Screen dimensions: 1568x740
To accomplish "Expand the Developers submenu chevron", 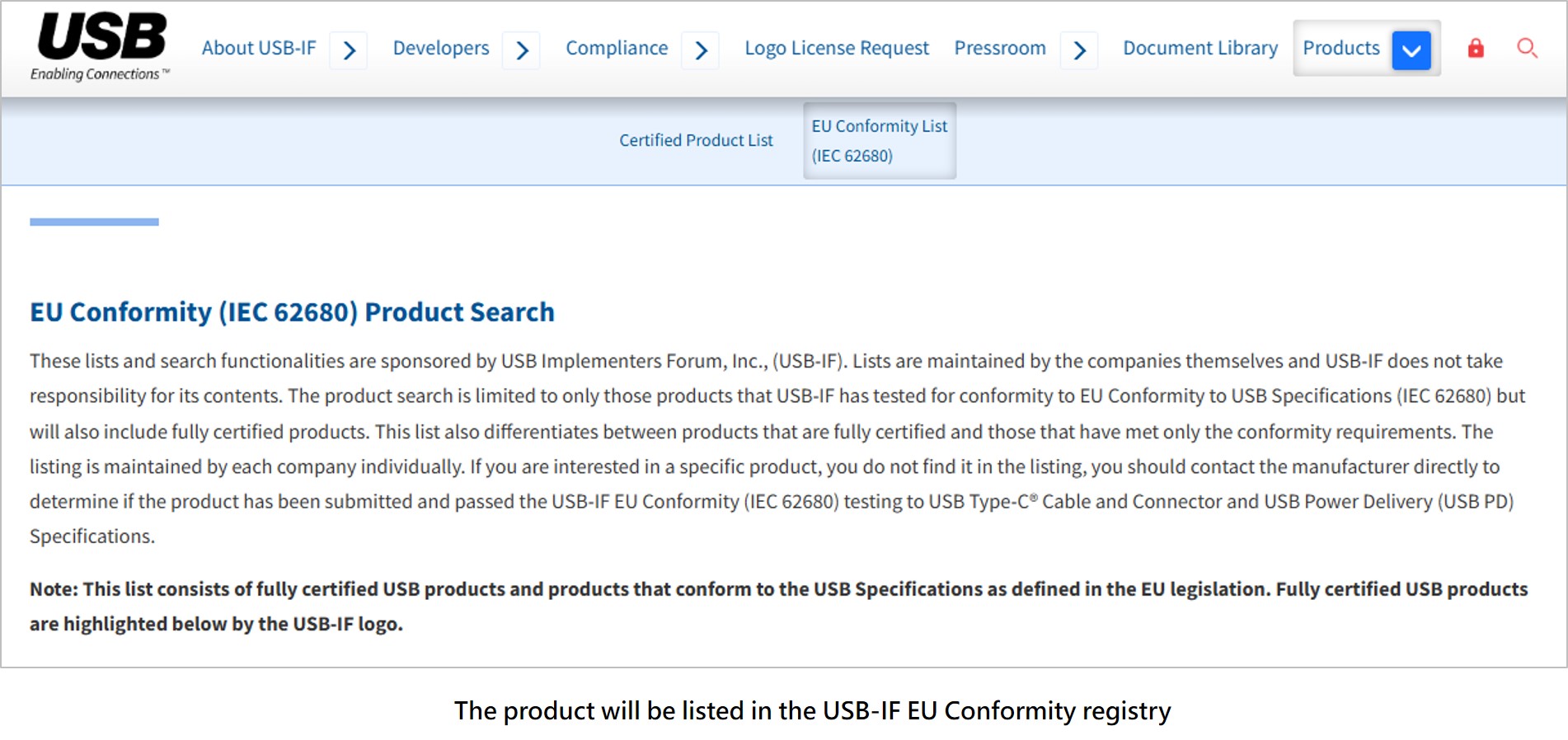I will [x=521, y=50].
